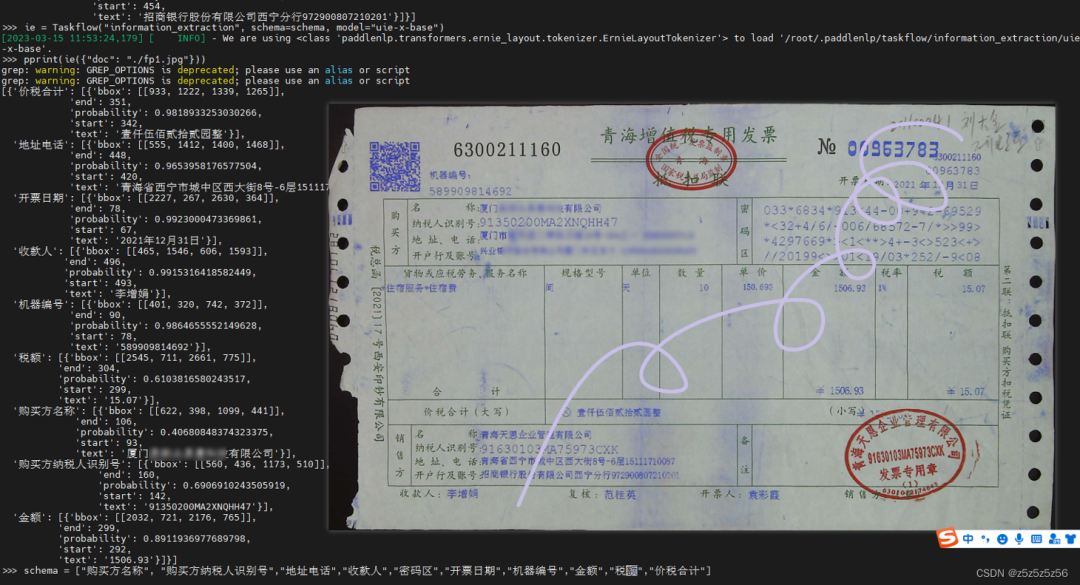This screenshot has height=585, width=1080.
Task: Toggle Chinese/English mode with the 中 icon
Action: coord(968,537)
